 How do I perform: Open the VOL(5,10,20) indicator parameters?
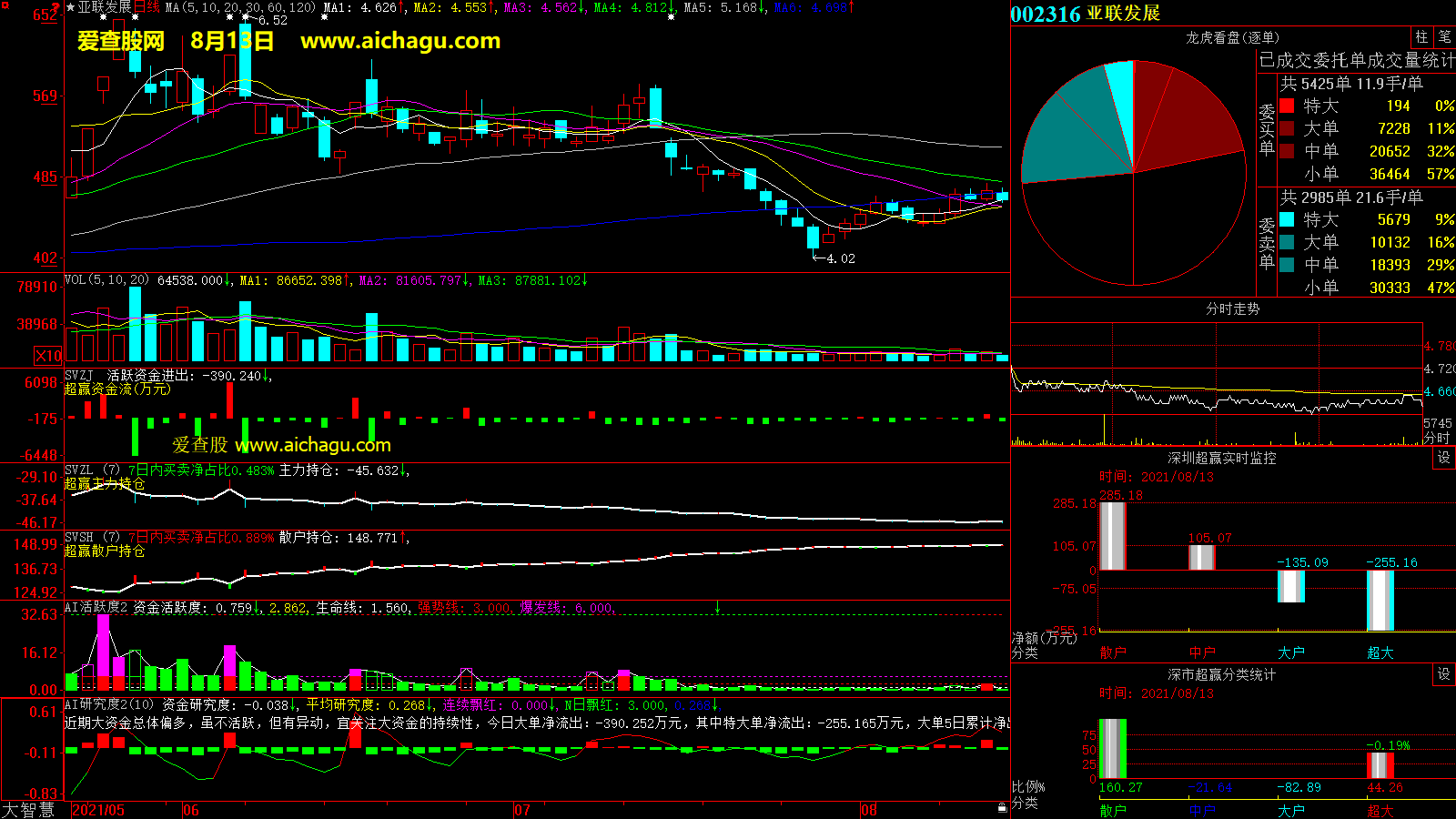pos(106,280)
